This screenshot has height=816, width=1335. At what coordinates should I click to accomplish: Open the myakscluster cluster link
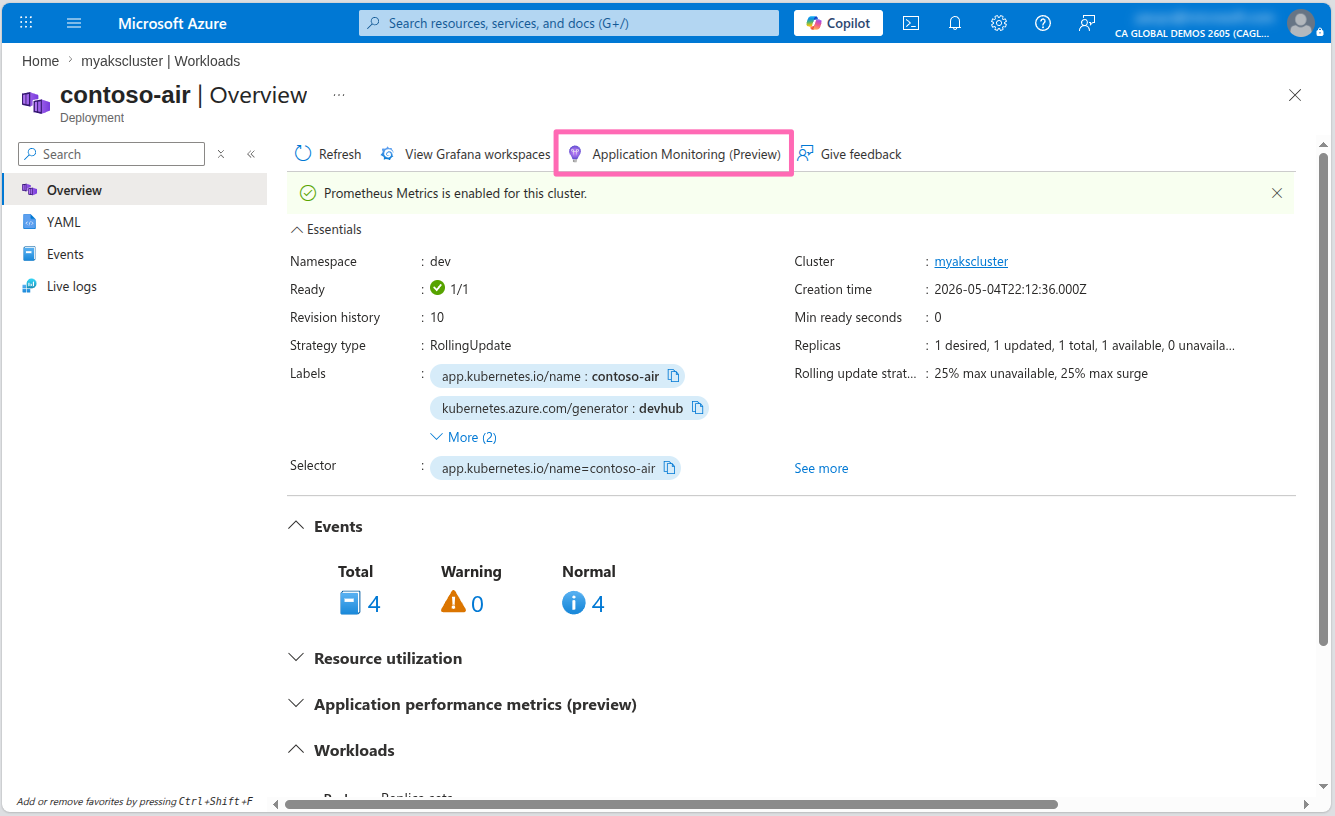pyautogui.click(x=971, y=261)
